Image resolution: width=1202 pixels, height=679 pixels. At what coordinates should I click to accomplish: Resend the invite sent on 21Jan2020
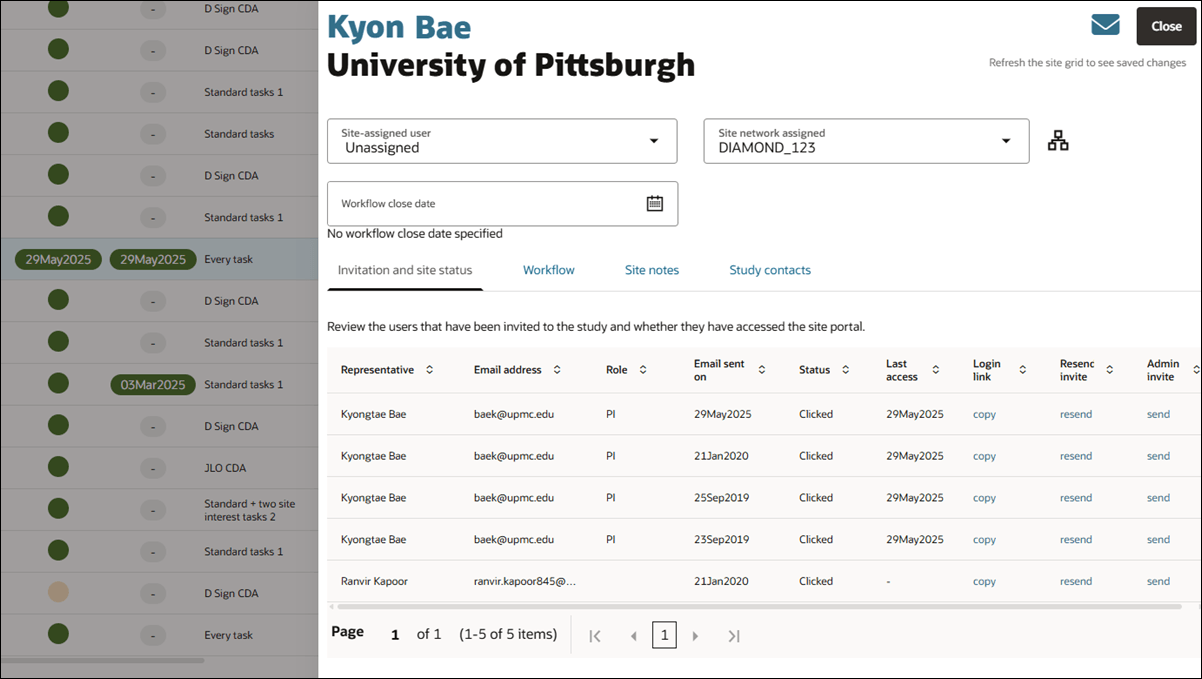1076,455
